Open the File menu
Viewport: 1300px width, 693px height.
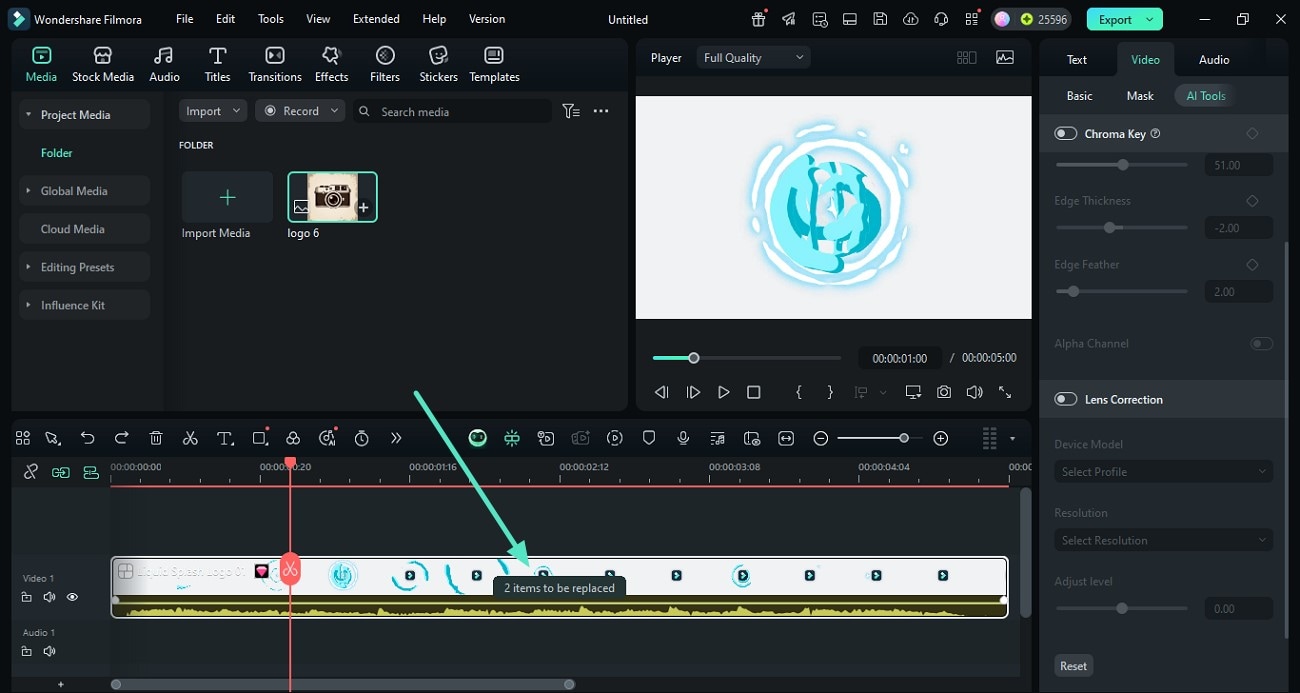click(185, 19)
